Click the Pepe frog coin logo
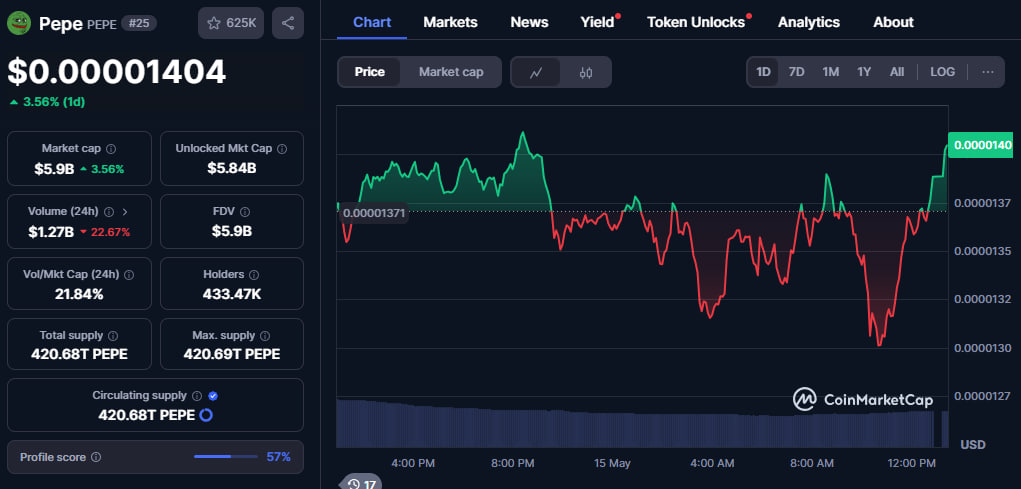The height and width of the screenshot is (489, 1021). (19, 23)
